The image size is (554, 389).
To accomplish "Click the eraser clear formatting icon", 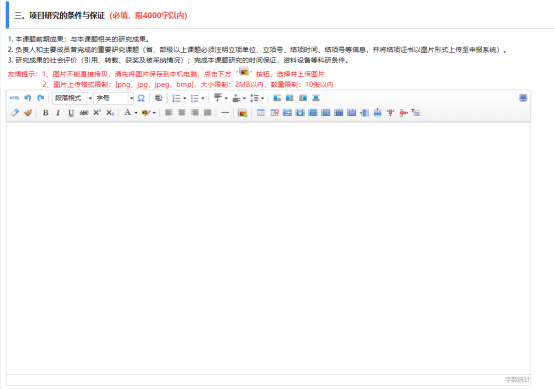I will coord(14,113).
